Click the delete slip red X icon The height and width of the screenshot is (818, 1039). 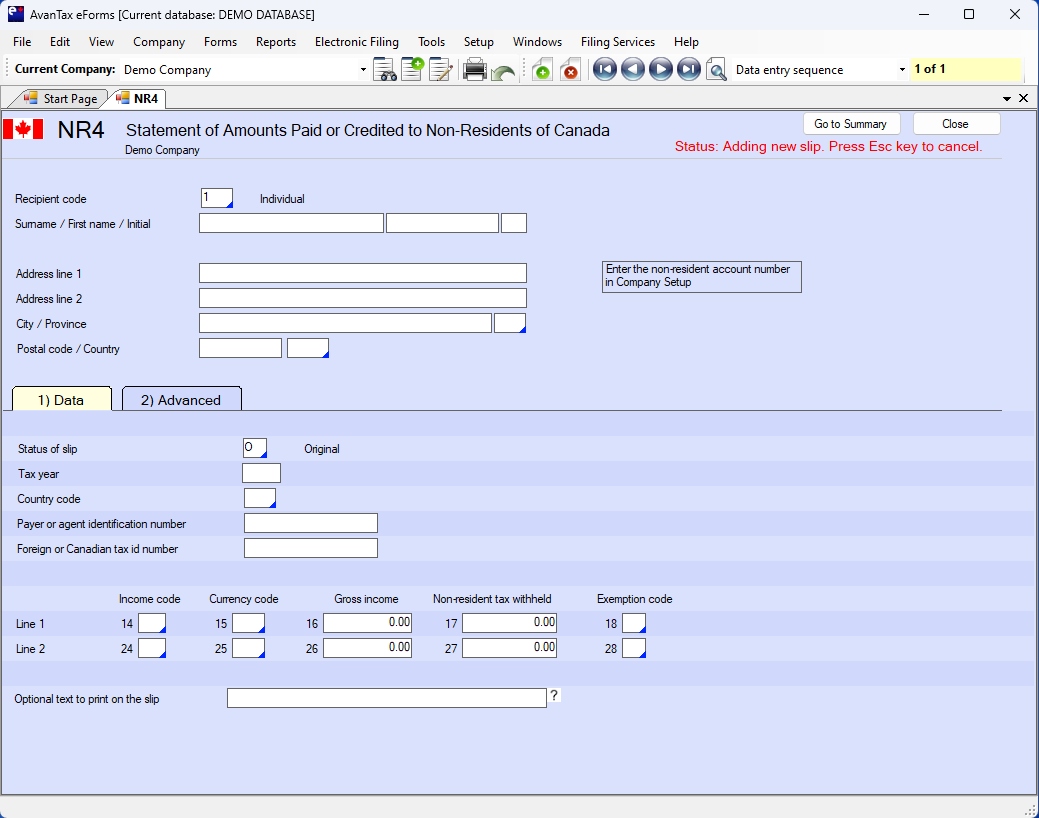[570, 70]
